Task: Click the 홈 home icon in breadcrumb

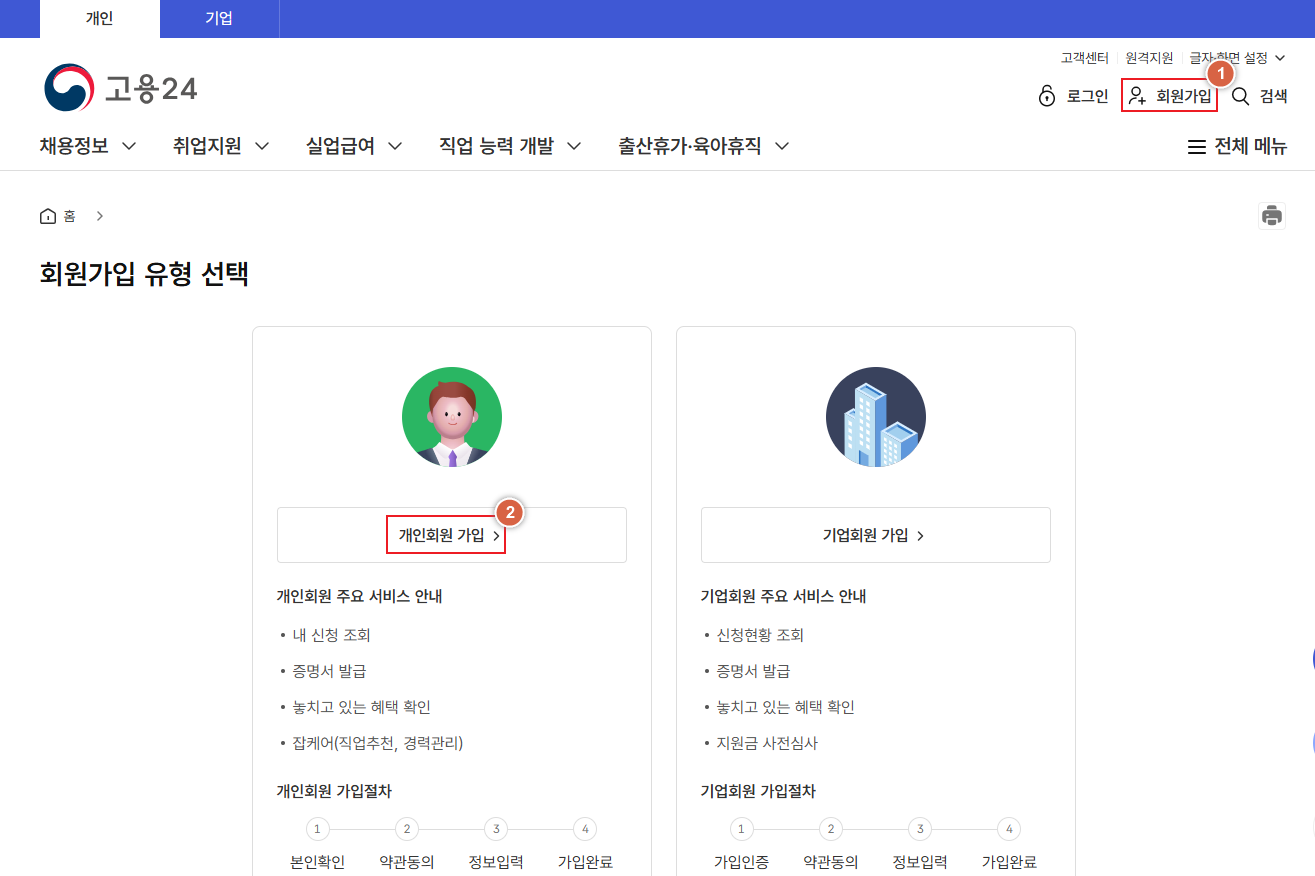Action: (x=47, y=215)
